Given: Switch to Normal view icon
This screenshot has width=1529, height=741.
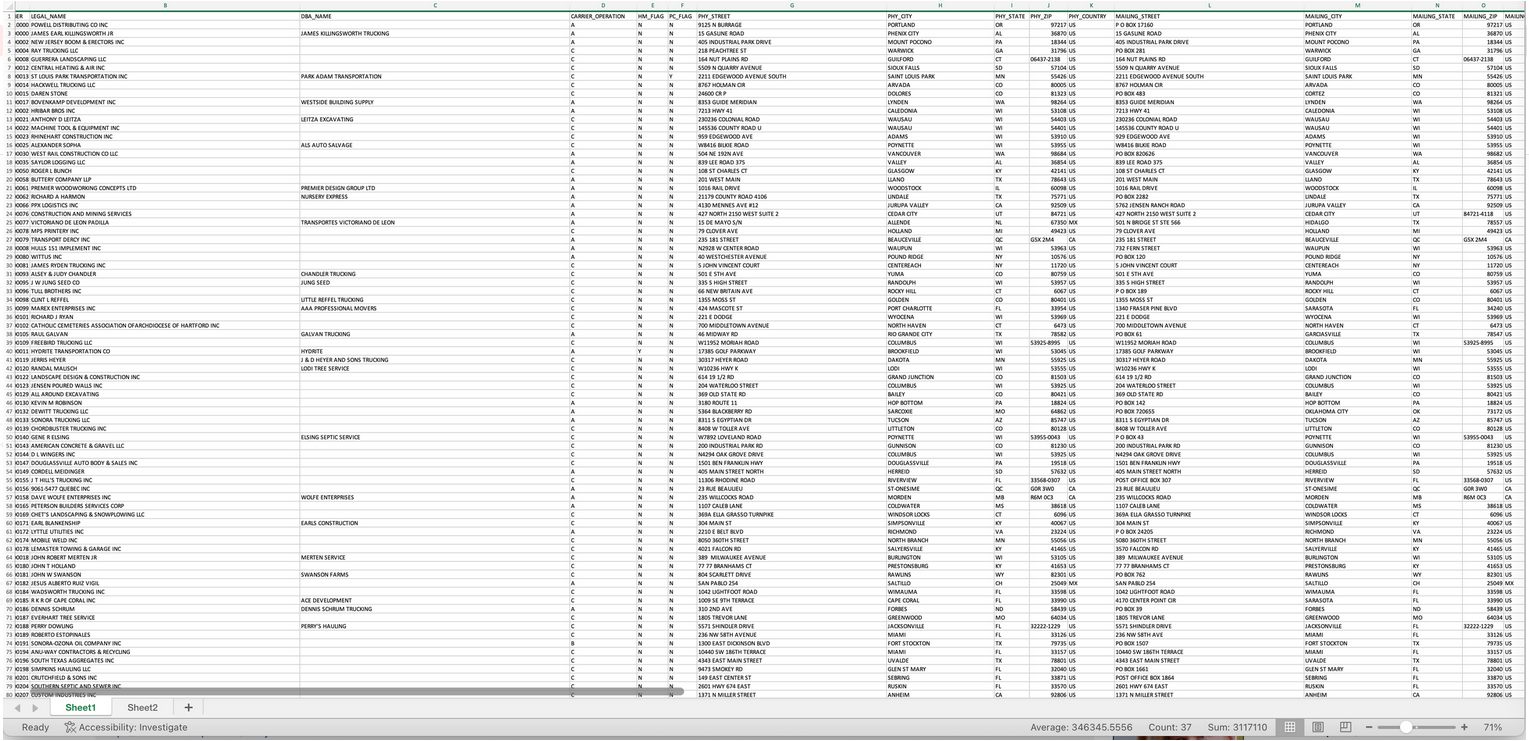Looking at the screenshot, I should (1290, 727).
